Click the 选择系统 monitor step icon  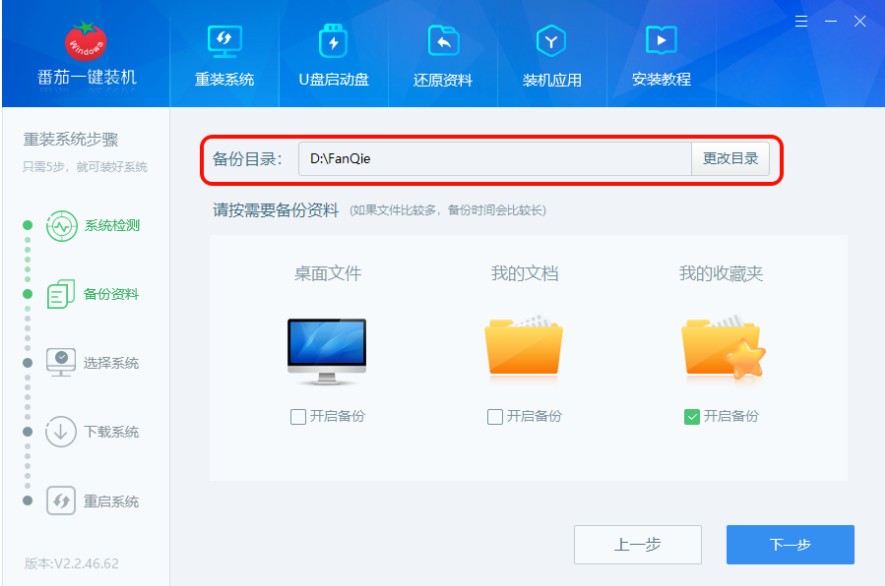click(60, 362)
